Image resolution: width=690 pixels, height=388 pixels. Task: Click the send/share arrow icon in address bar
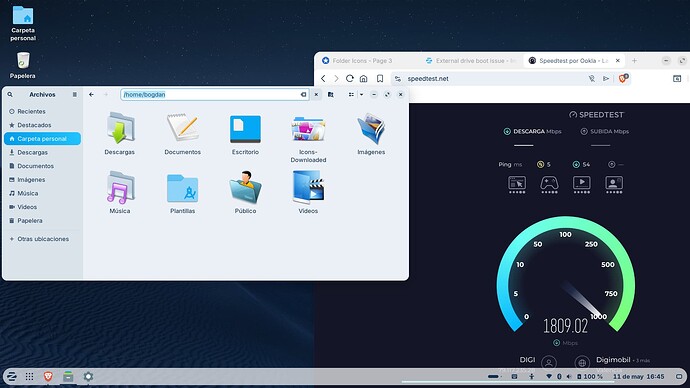coord(606,78)
